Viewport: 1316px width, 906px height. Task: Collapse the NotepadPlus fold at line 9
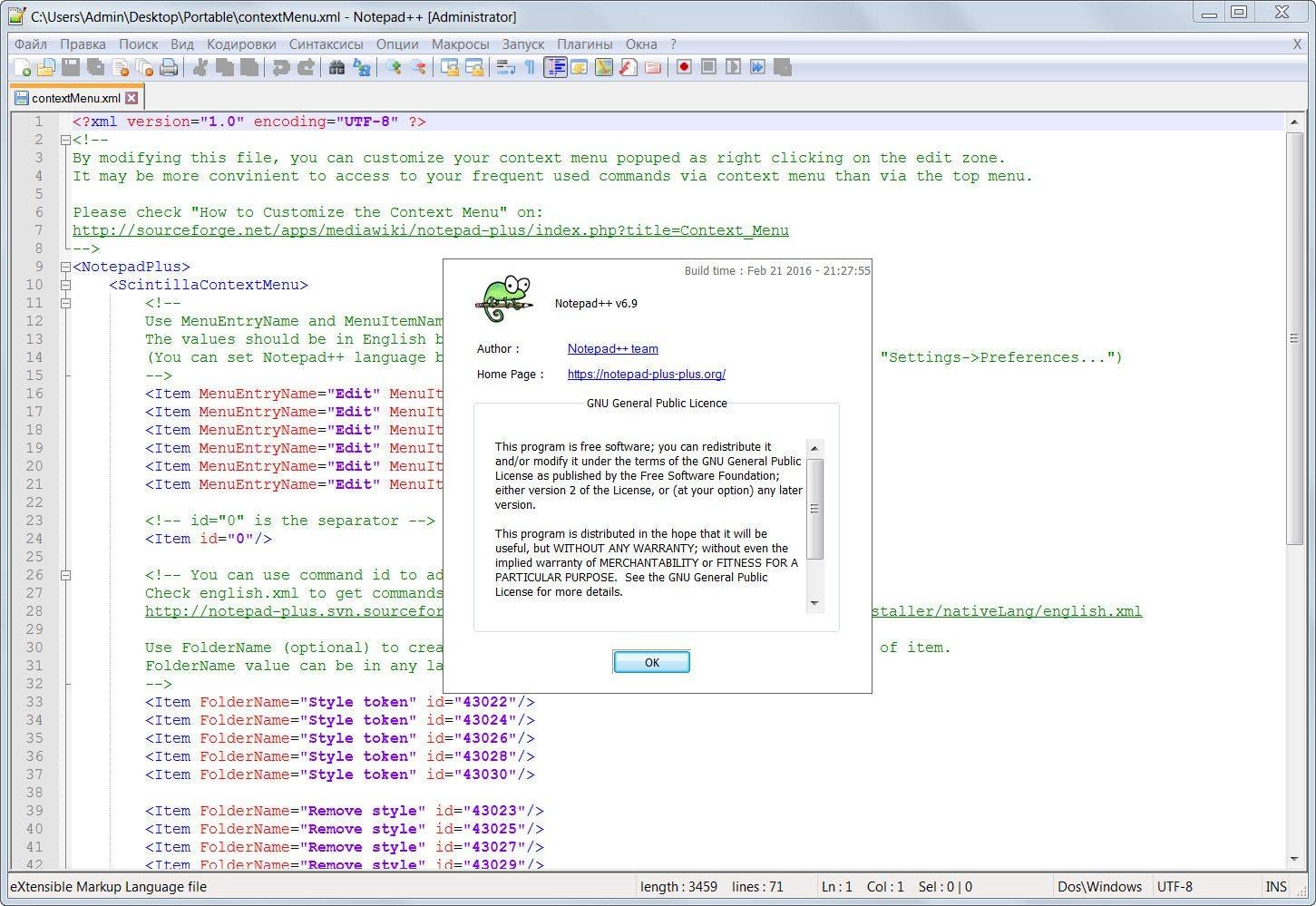pyautogui.click(x=65, y=267)
